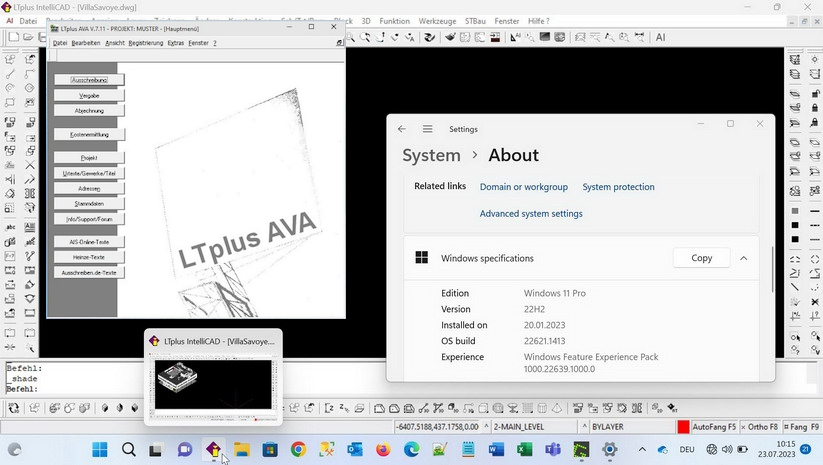Click the AI toolbar icon in IntelliCAD
The width and height of the screenshot is (823, 465).
point(660,37)
